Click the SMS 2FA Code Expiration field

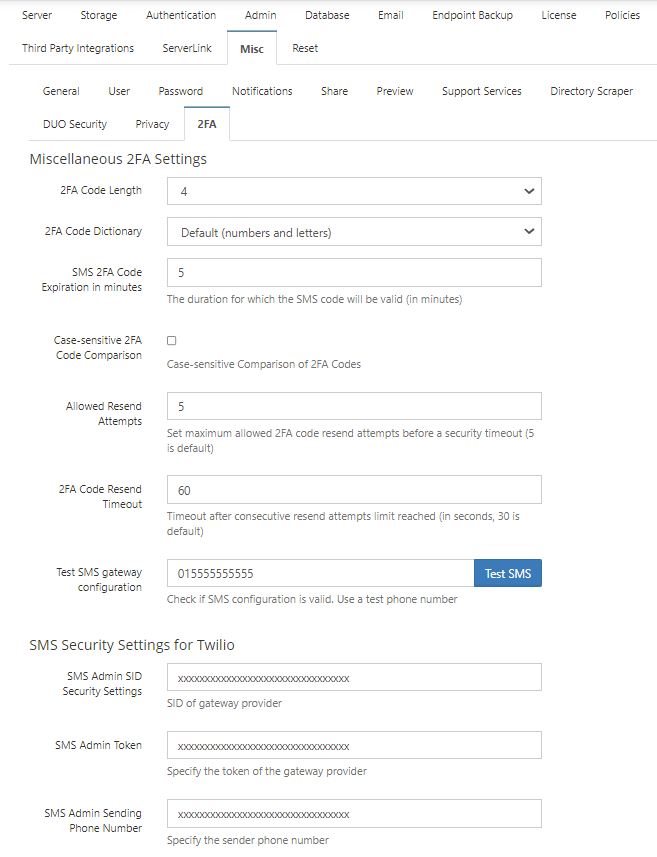pos(354,273)
